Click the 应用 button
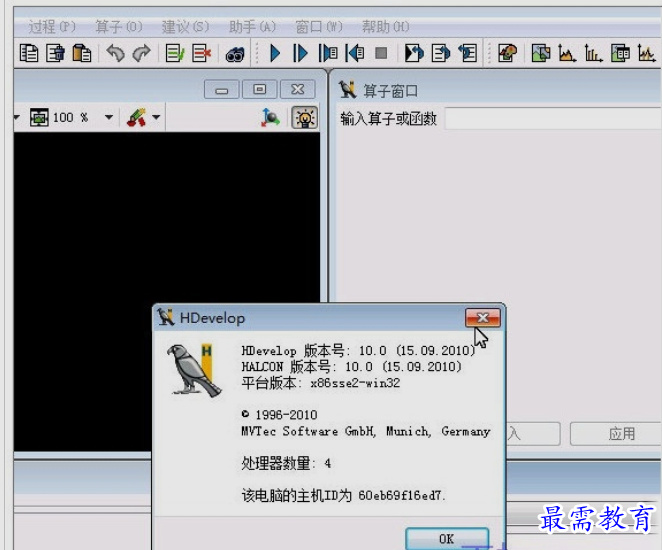The width and height of the screenshot is (662, 550). pyautogui.click(x=616, y=433)
